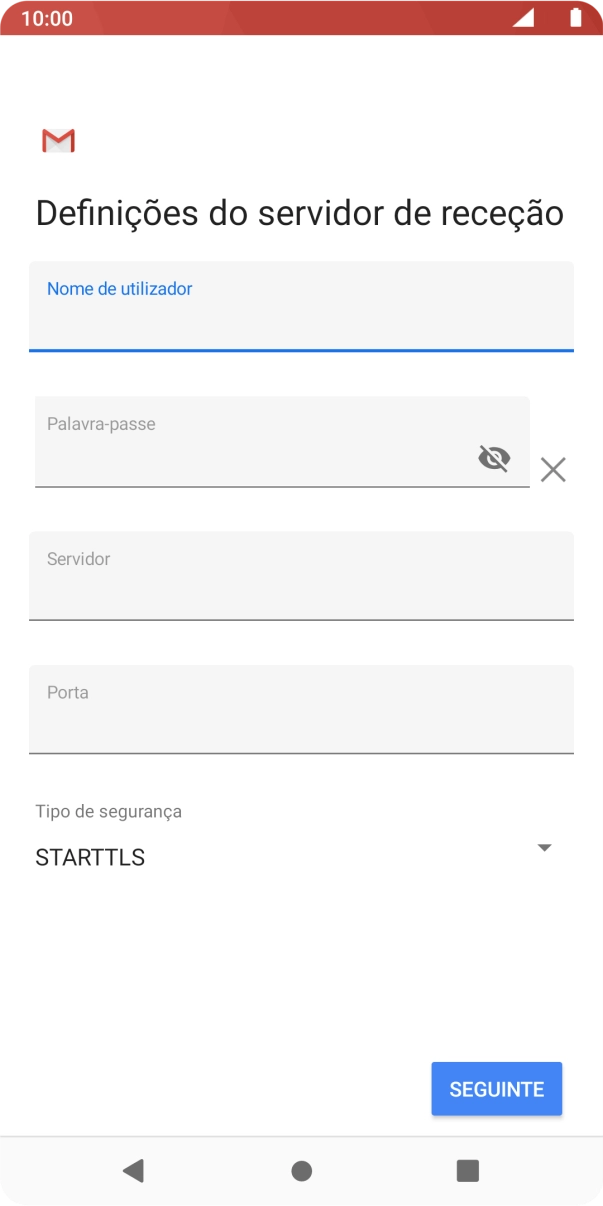
Task: Click the dropdown arrow beside STARTTLS
Action: tap(544, 847)
